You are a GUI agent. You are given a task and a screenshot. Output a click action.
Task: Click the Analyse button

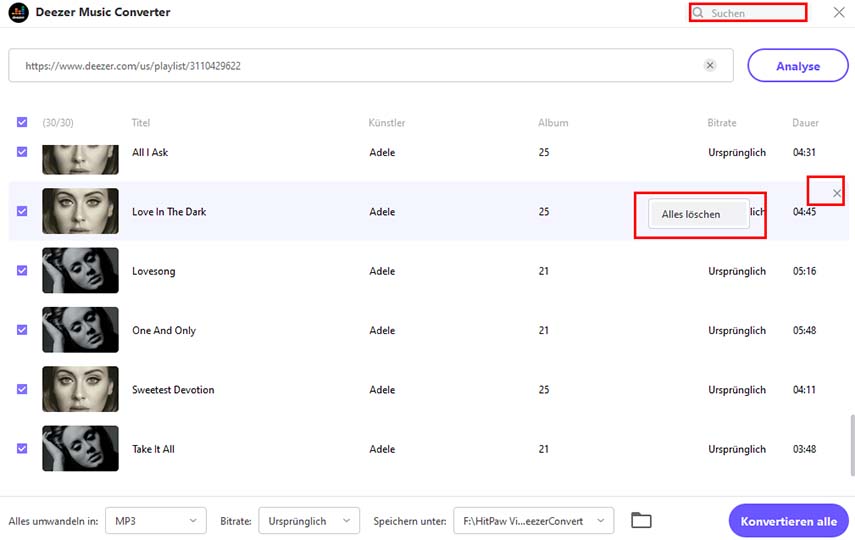pos(798,66)
